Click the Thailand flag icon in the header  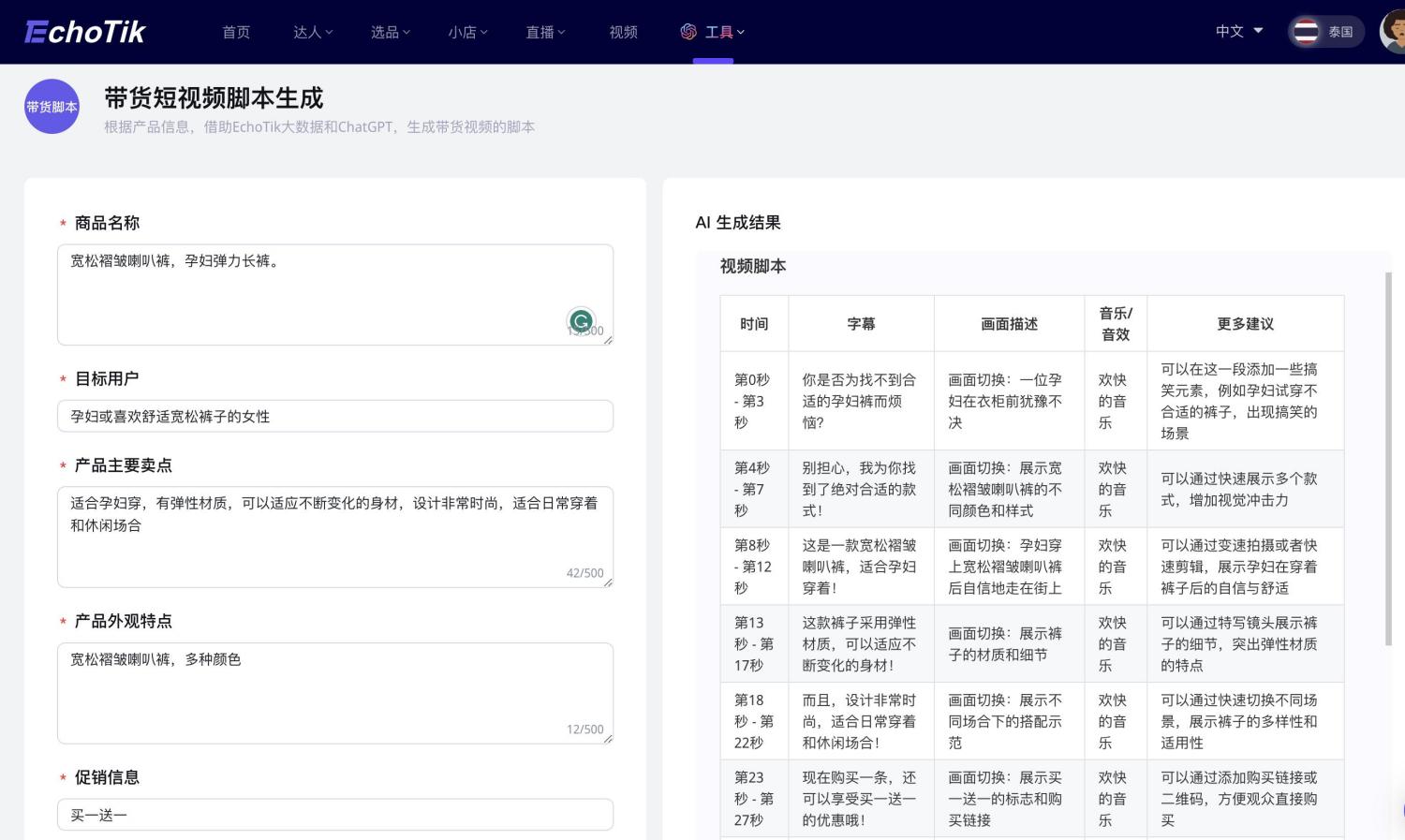[1308, 30]
